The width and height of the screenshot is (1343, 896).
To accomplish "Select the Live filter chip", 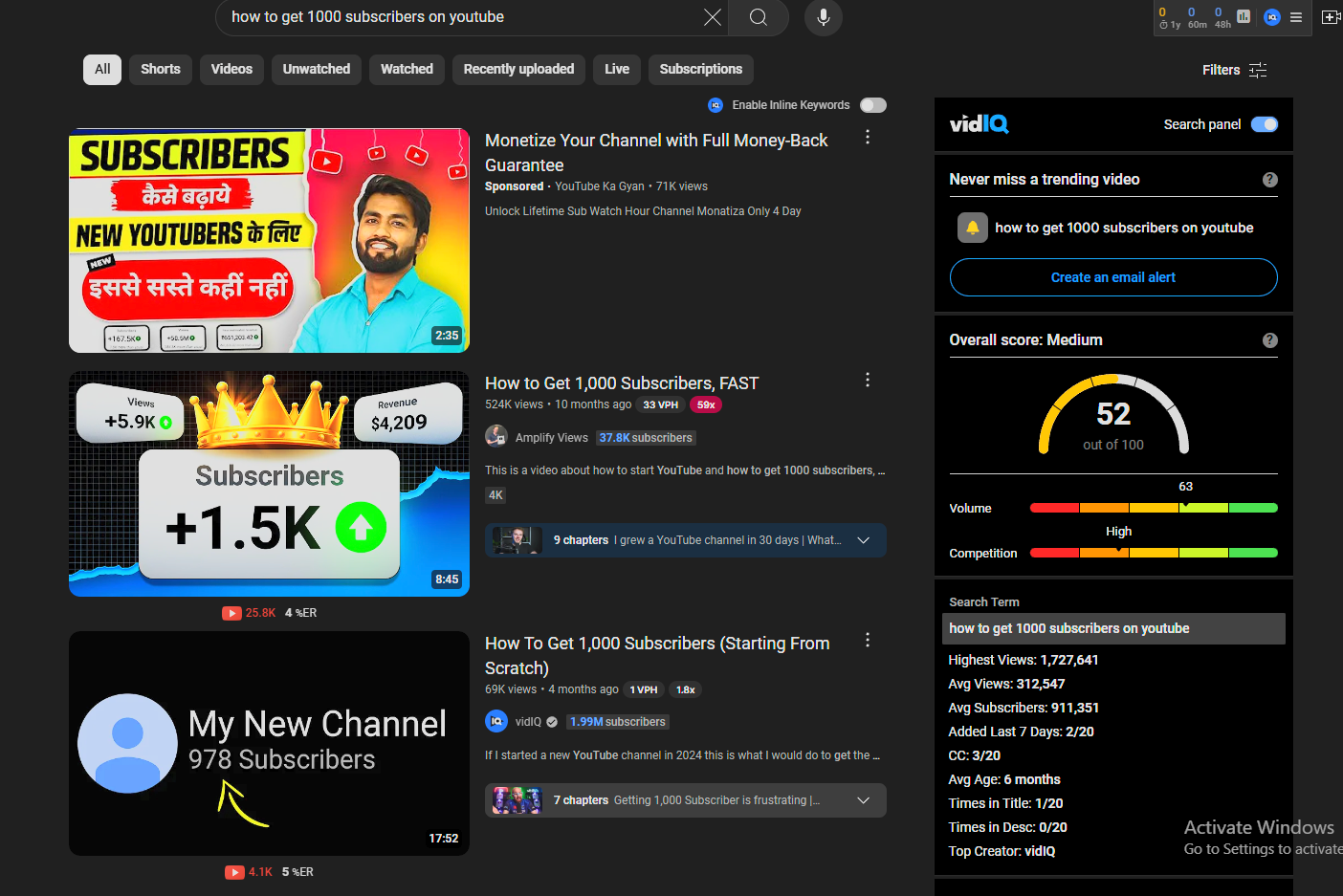I will 617,69.
